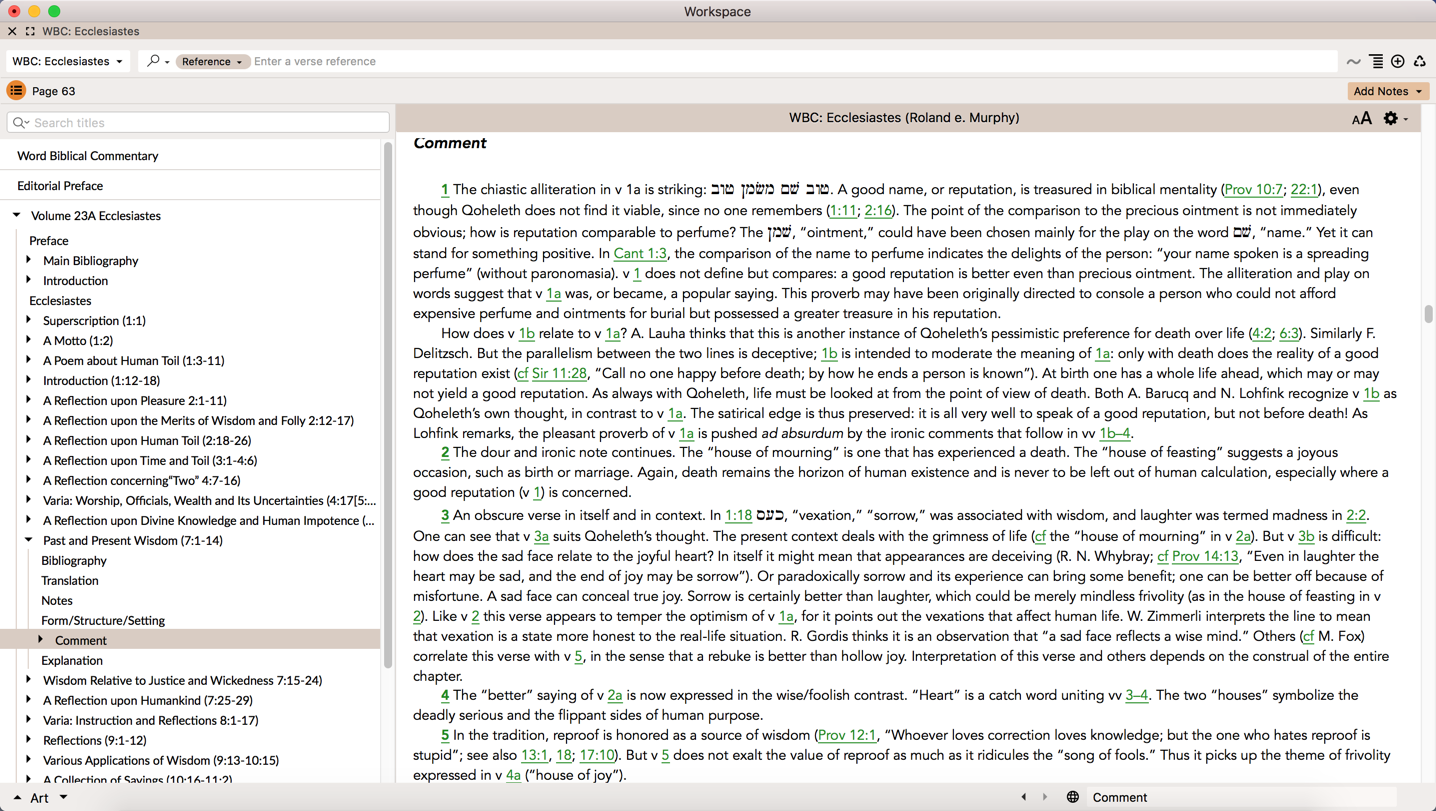The height and width of the screenshot is (811, 1436).
Task: Expand the Main Bibliography node
Action: (29, 260)
